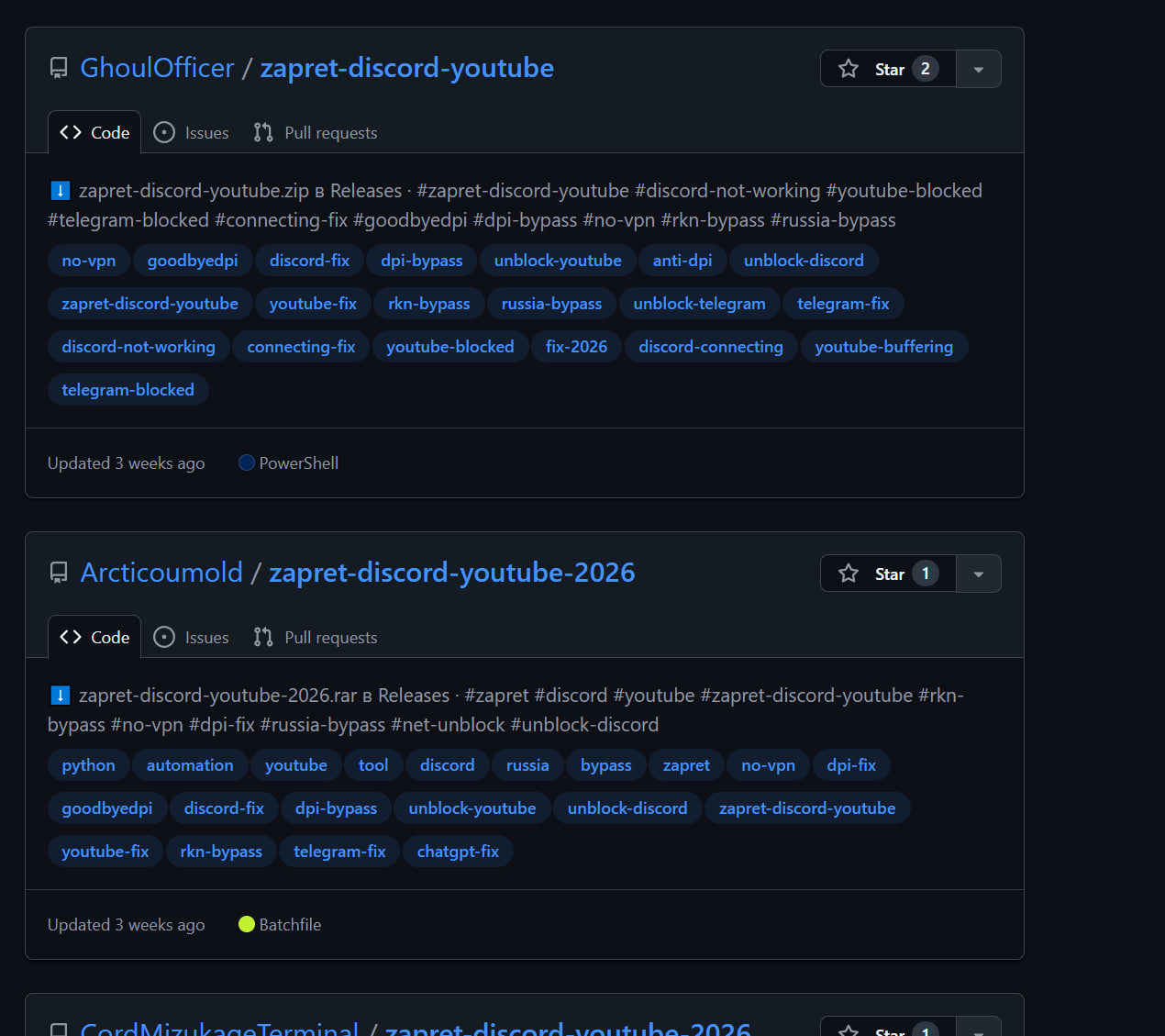Select the youtube-buffering topic tag

pyautogui.click(x=884, y=347)
